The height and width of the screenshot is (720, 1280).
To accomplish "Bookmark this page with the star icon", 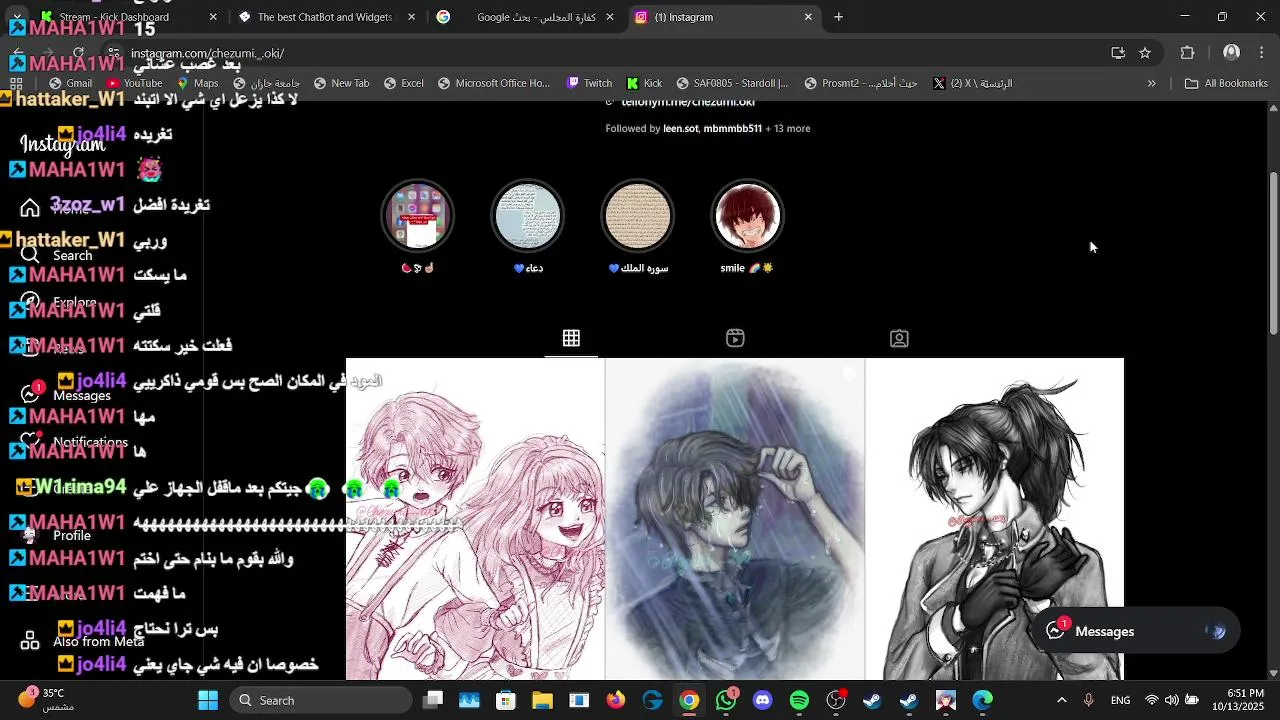I will (1145, 53).
